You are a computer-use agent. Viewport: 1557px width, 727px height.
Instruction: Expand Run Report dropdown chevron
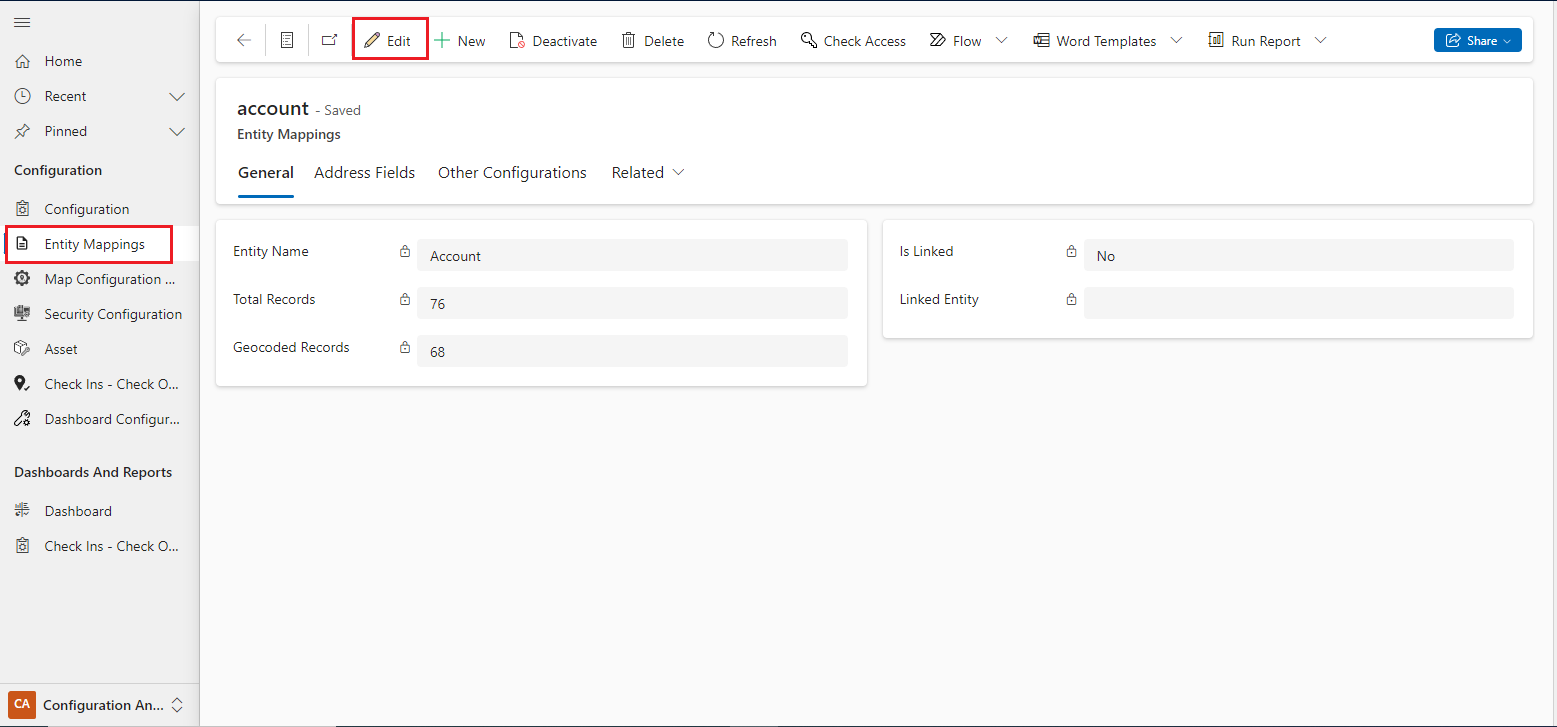coord(1320,41)
